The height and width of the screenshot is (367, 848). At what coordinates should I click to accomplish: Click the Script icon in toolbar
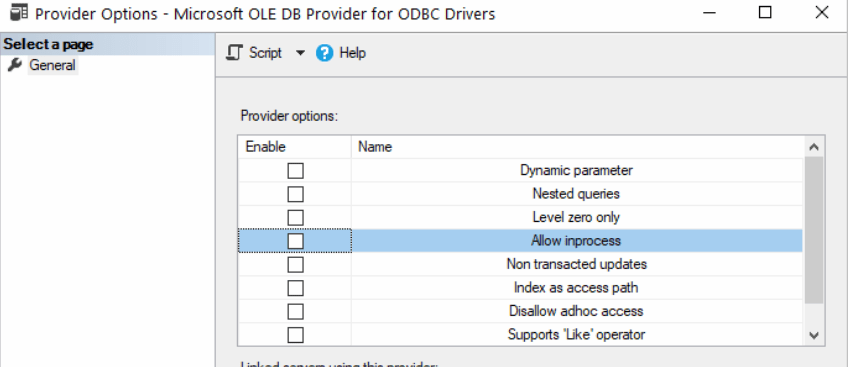(234, 53)
